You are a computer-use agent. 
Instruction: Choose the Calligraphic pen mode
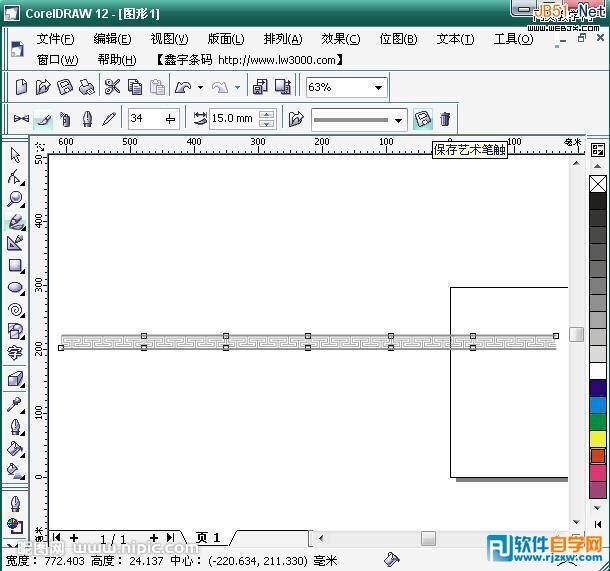[87, 119]
